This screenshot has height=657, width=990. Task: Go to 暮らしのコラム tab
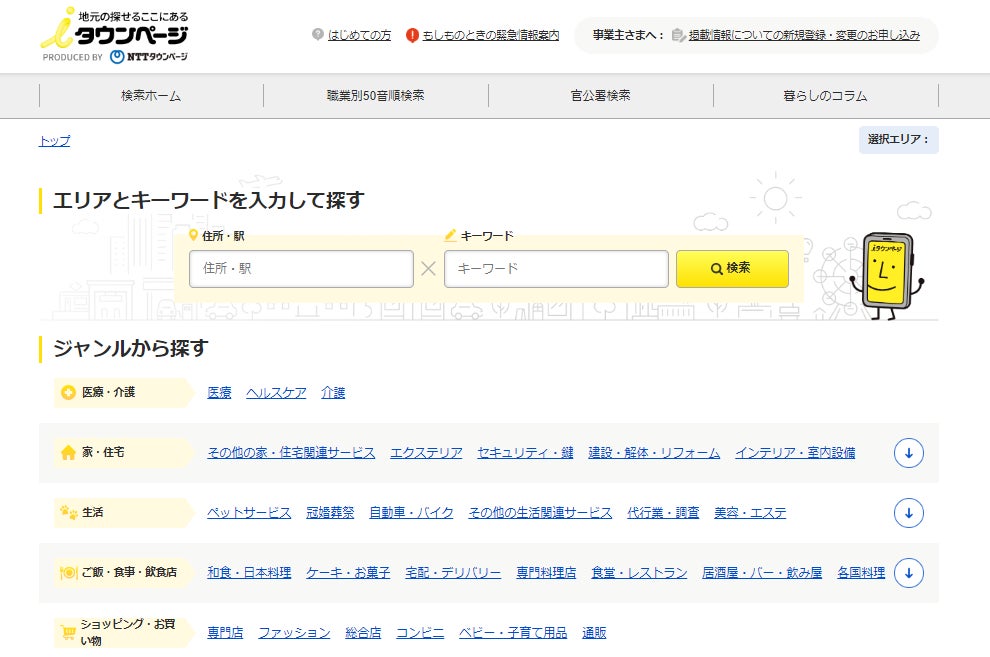pos(826,96)
